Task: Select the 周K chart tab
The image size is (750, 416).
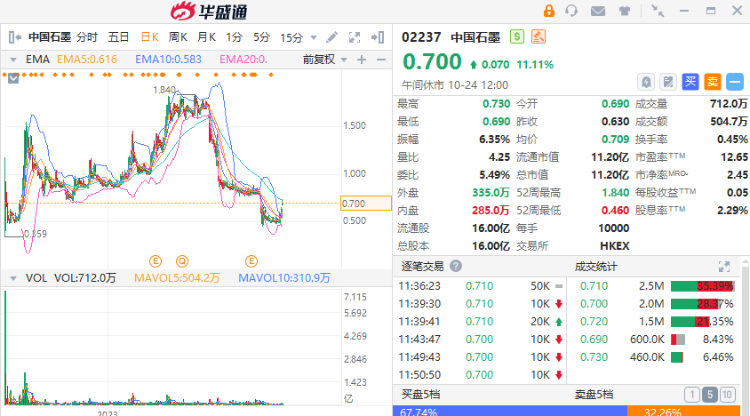Action: click(178, 37)
